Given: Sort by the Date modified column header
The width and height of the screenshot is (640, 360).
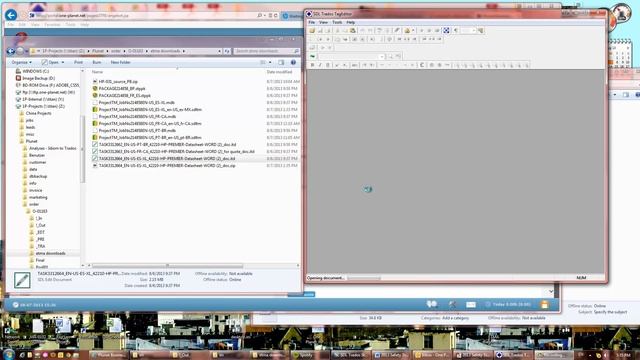Looking at the screenshot, I should click(x=280, y=72).
